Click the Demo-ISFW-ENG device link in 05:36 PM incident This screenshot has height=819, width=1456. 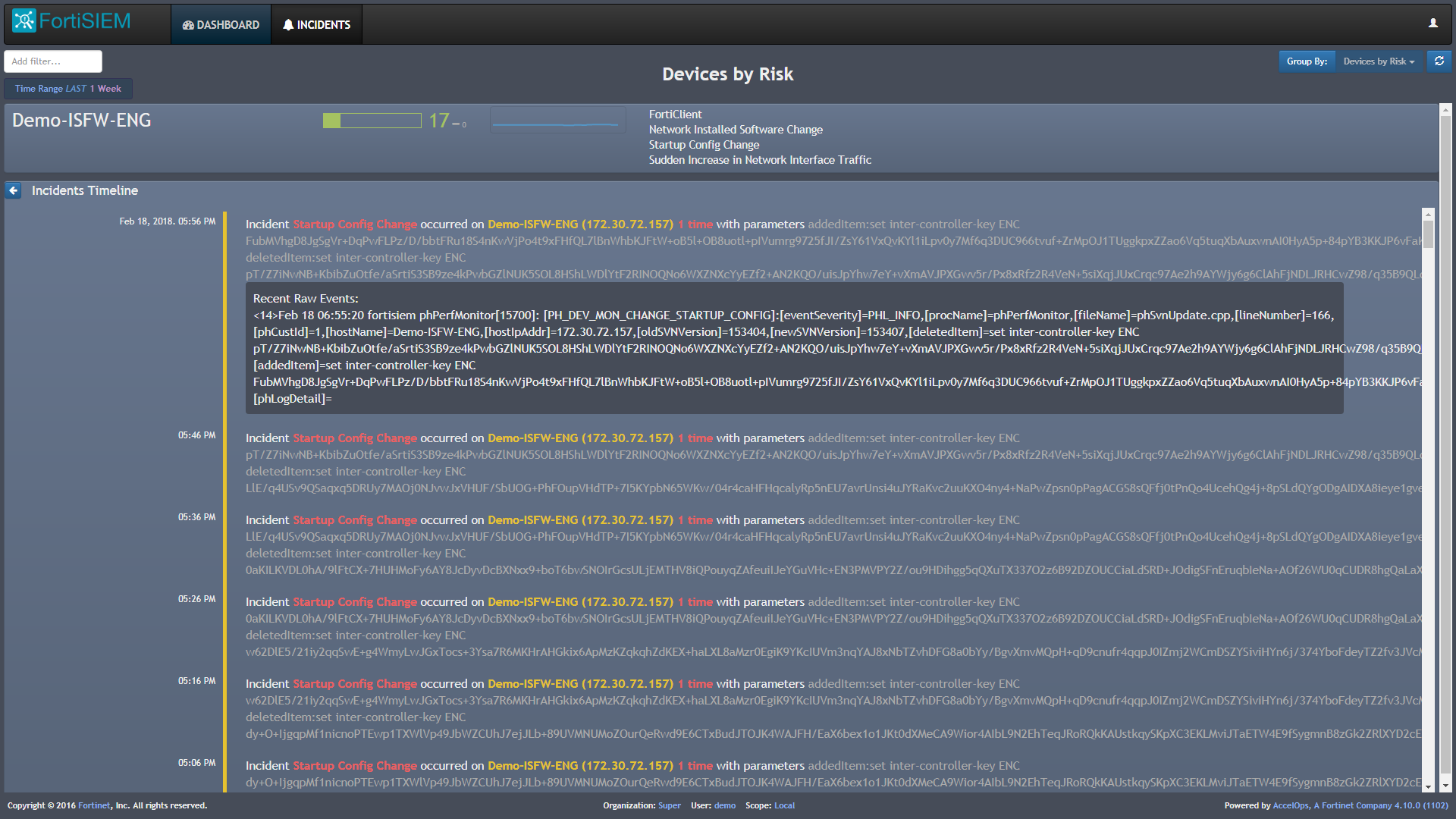[x=579, y=520]
